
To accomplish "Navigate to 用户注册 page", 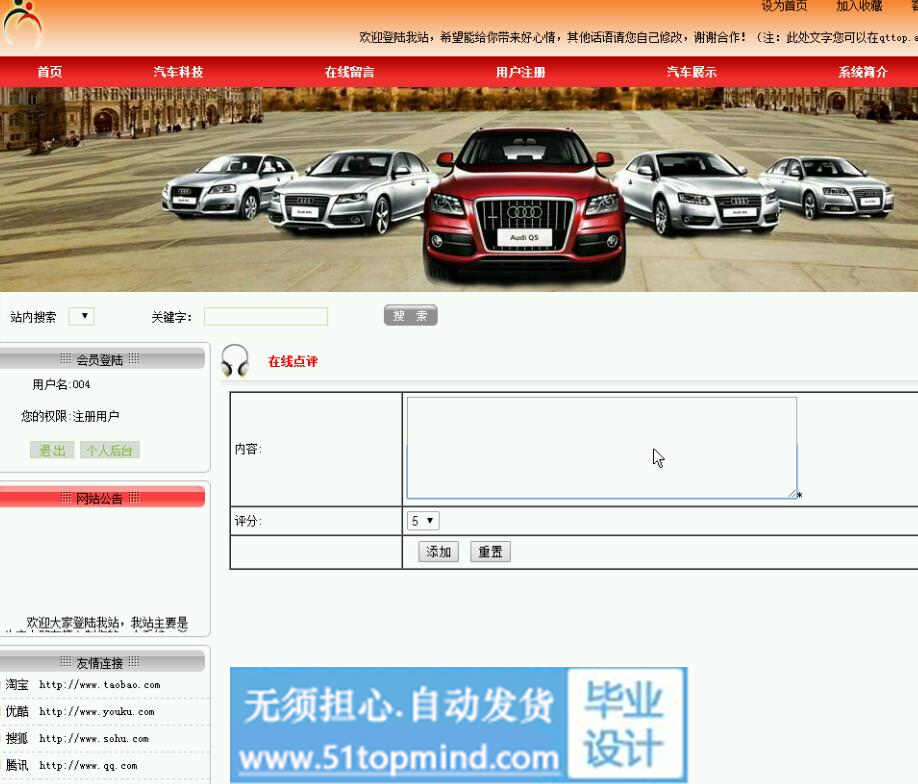I will 520,72.
